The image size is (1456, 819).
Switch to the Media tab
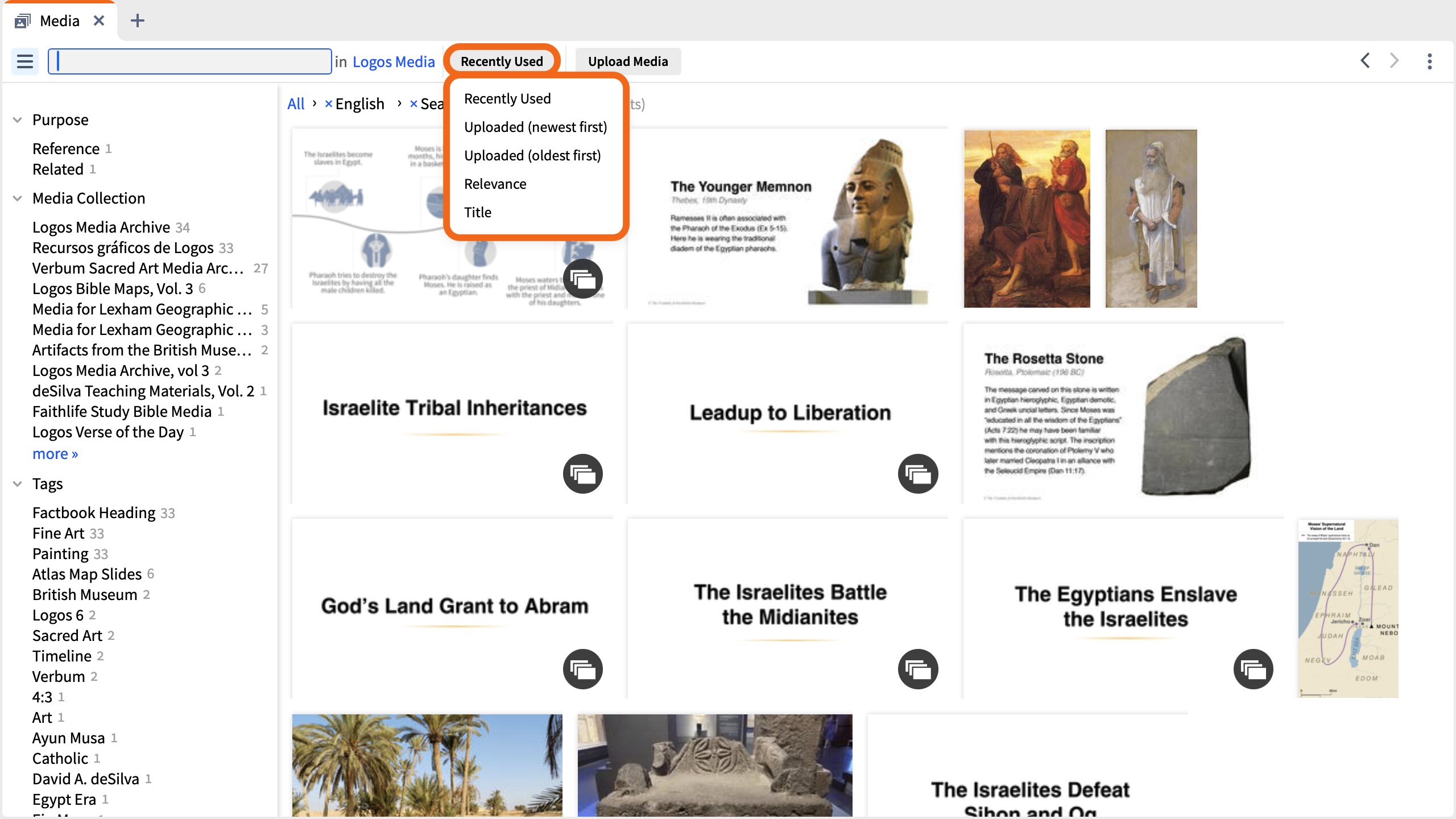[59, 21]
